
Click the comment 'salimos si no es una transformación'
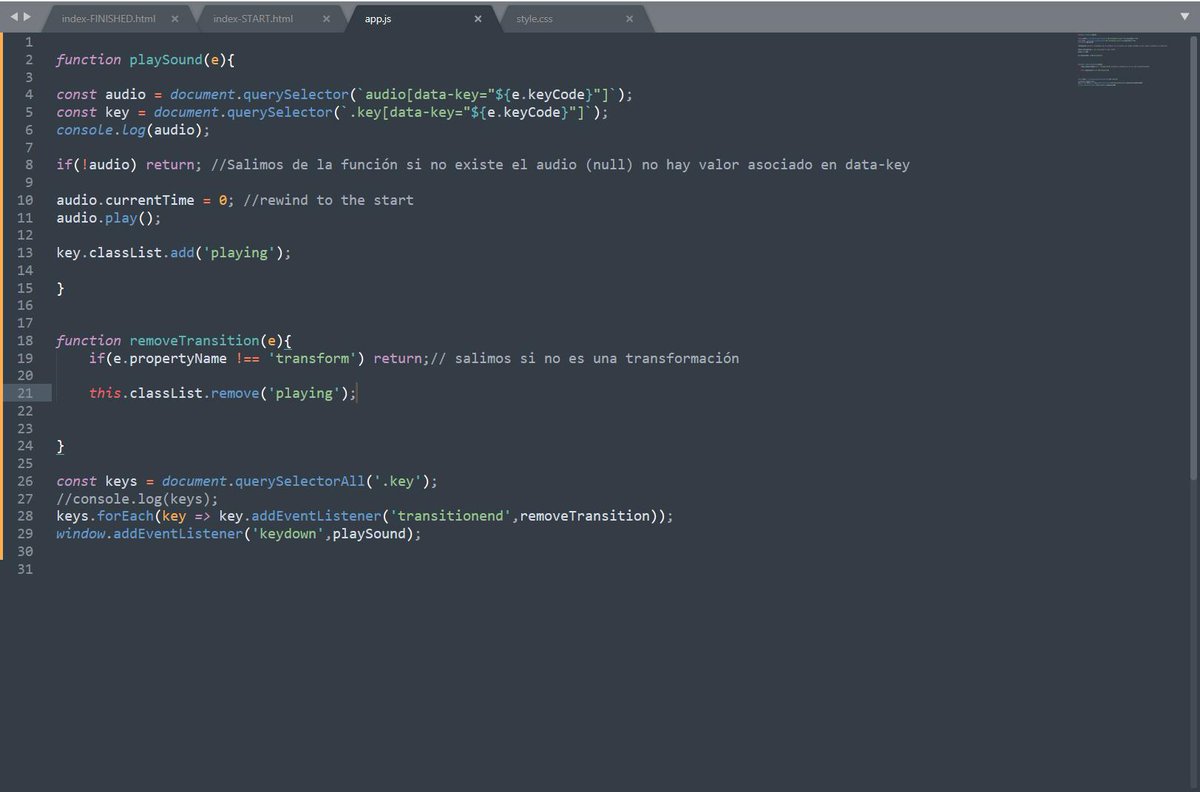click(x=585, y=358)
